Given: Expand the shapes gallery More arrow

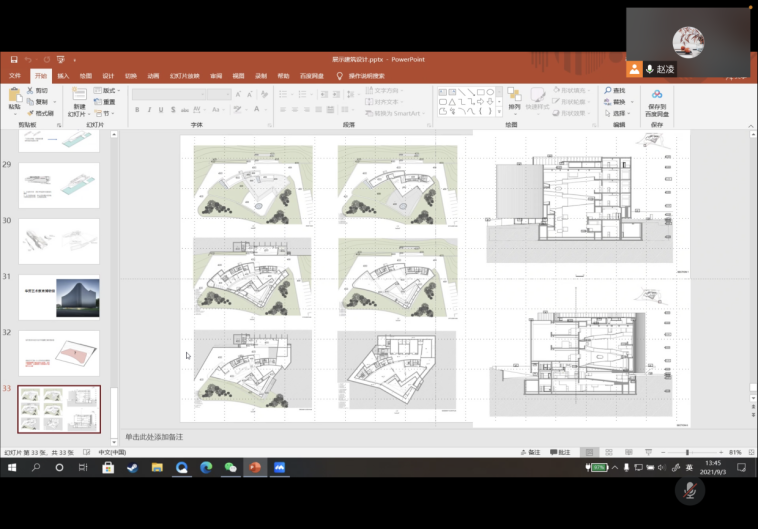Looking at the screenshot, I should [497, 113].
